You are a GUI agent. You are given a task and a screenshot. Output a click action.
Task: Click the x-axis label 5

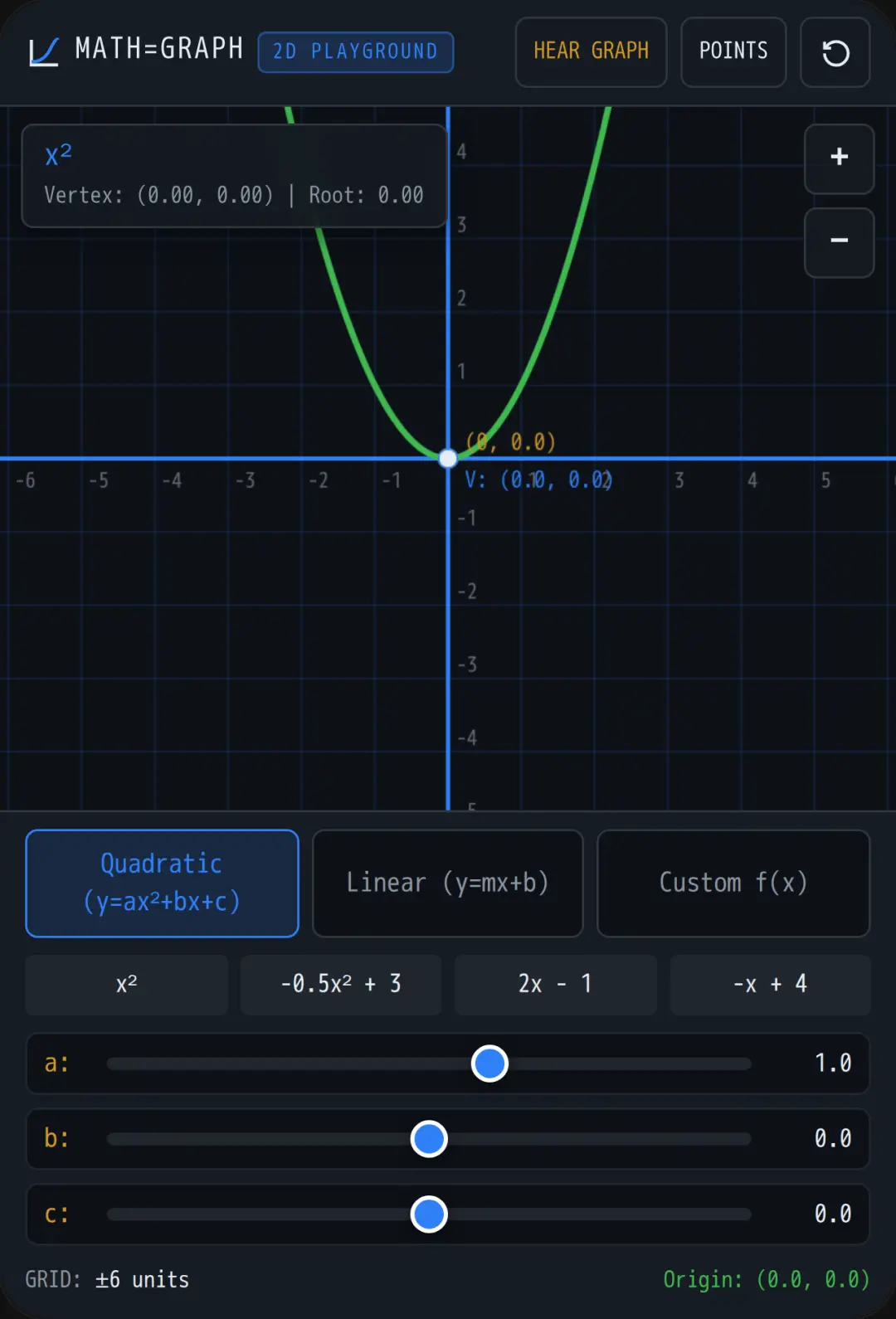(825, 480)
